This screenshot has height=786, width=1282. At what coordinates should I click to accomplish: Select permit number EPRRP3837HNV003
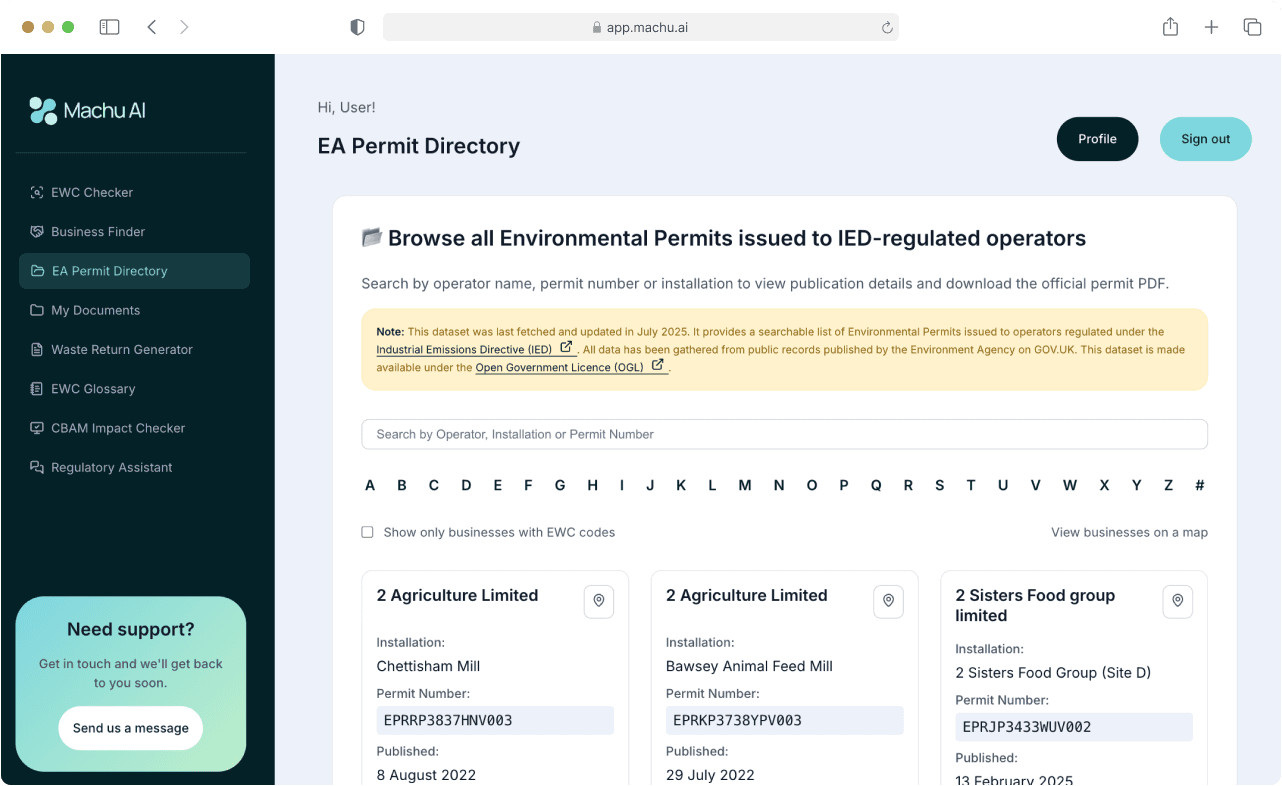495,720
